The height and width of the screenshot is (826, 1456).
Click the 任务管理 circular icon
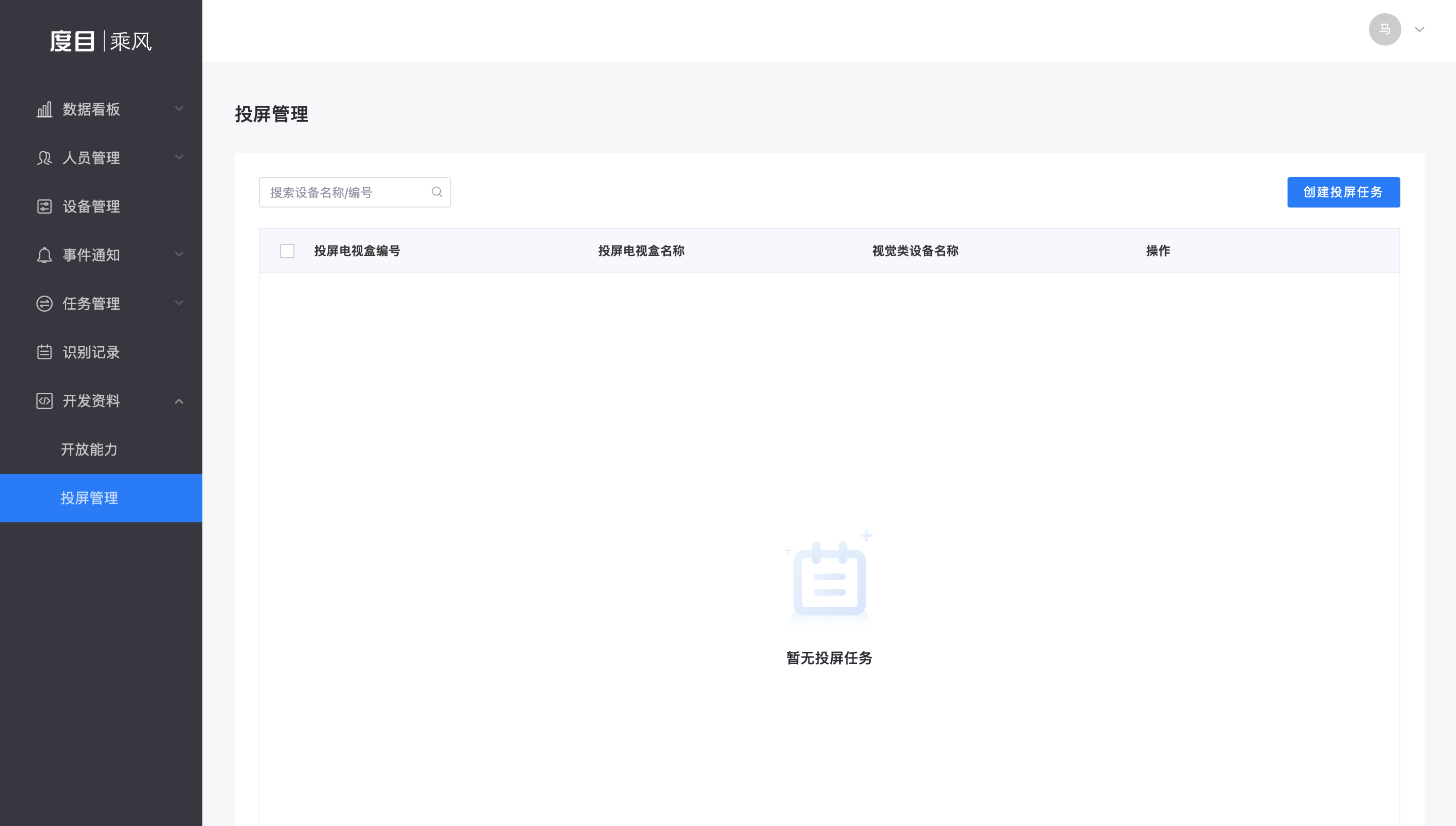pos(44,304)
